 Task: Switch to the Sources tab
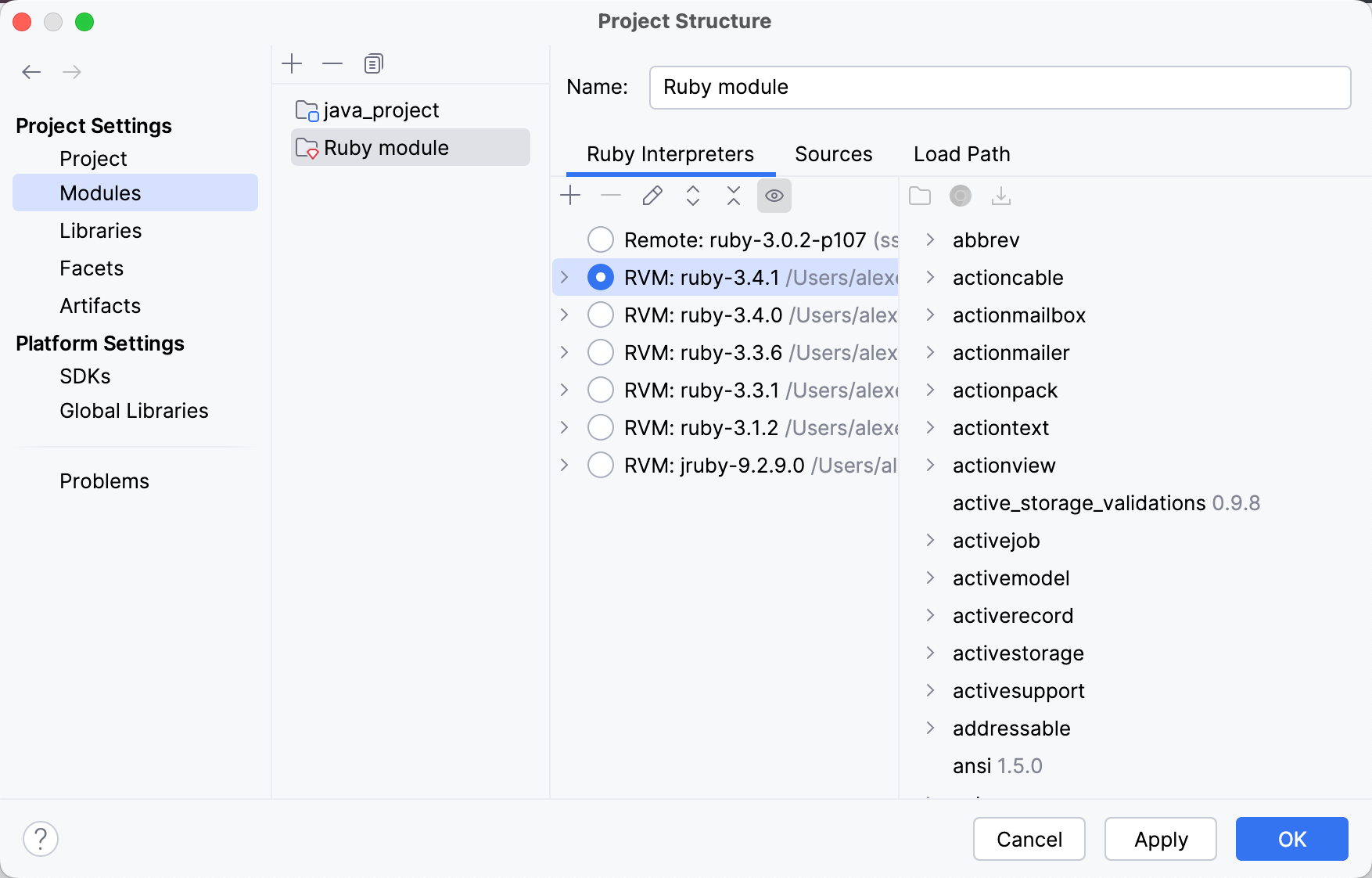(x=833, y=153)
